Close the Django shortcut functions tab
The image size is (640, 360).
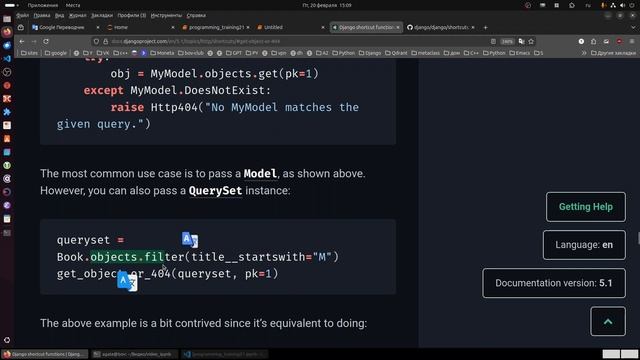coord(398,27)
